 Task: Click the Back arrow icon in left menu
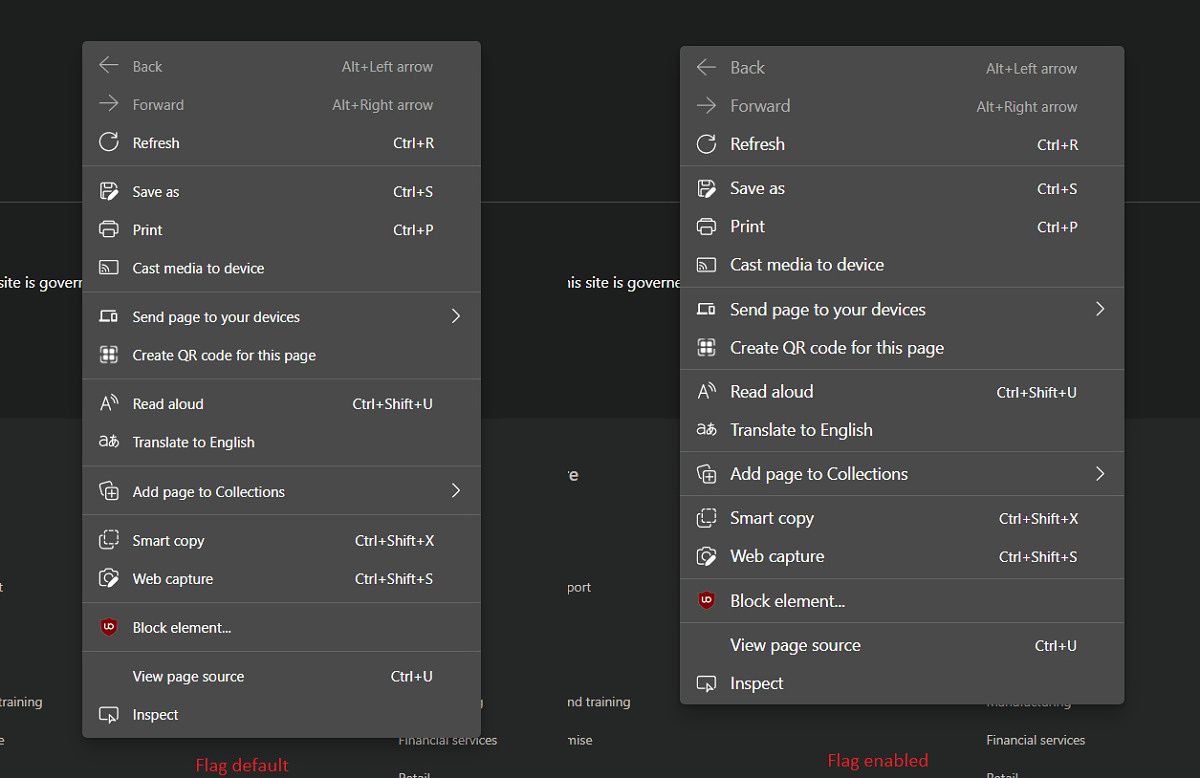109,66
